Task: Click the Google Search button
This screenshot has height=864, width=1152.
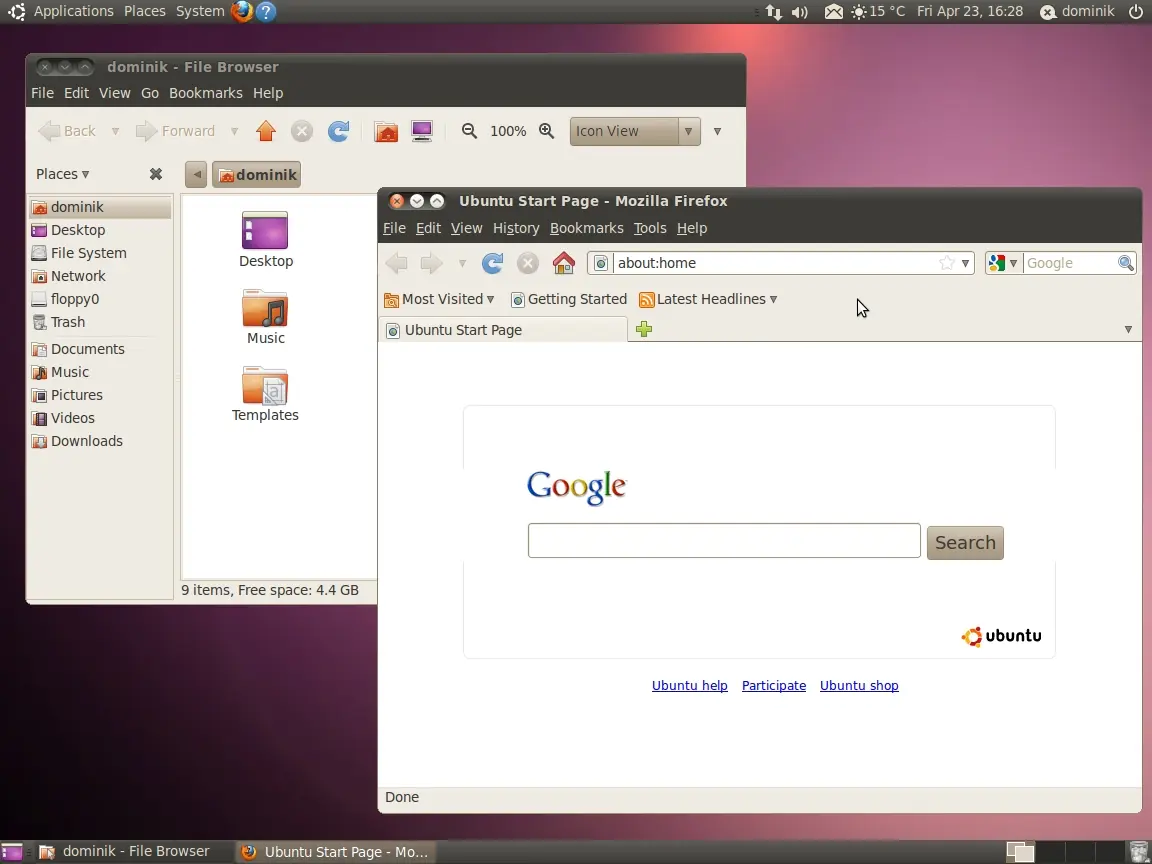Action: pyautogui.click(x=965, y=543)
